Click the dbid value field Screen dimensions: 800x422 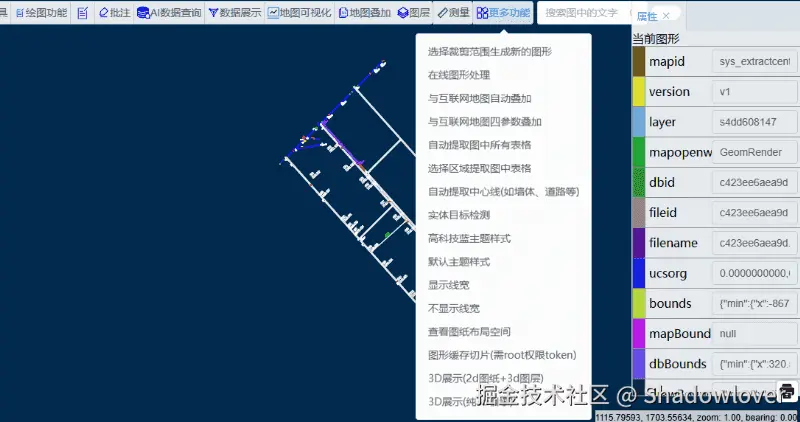(x=755, y=182)
